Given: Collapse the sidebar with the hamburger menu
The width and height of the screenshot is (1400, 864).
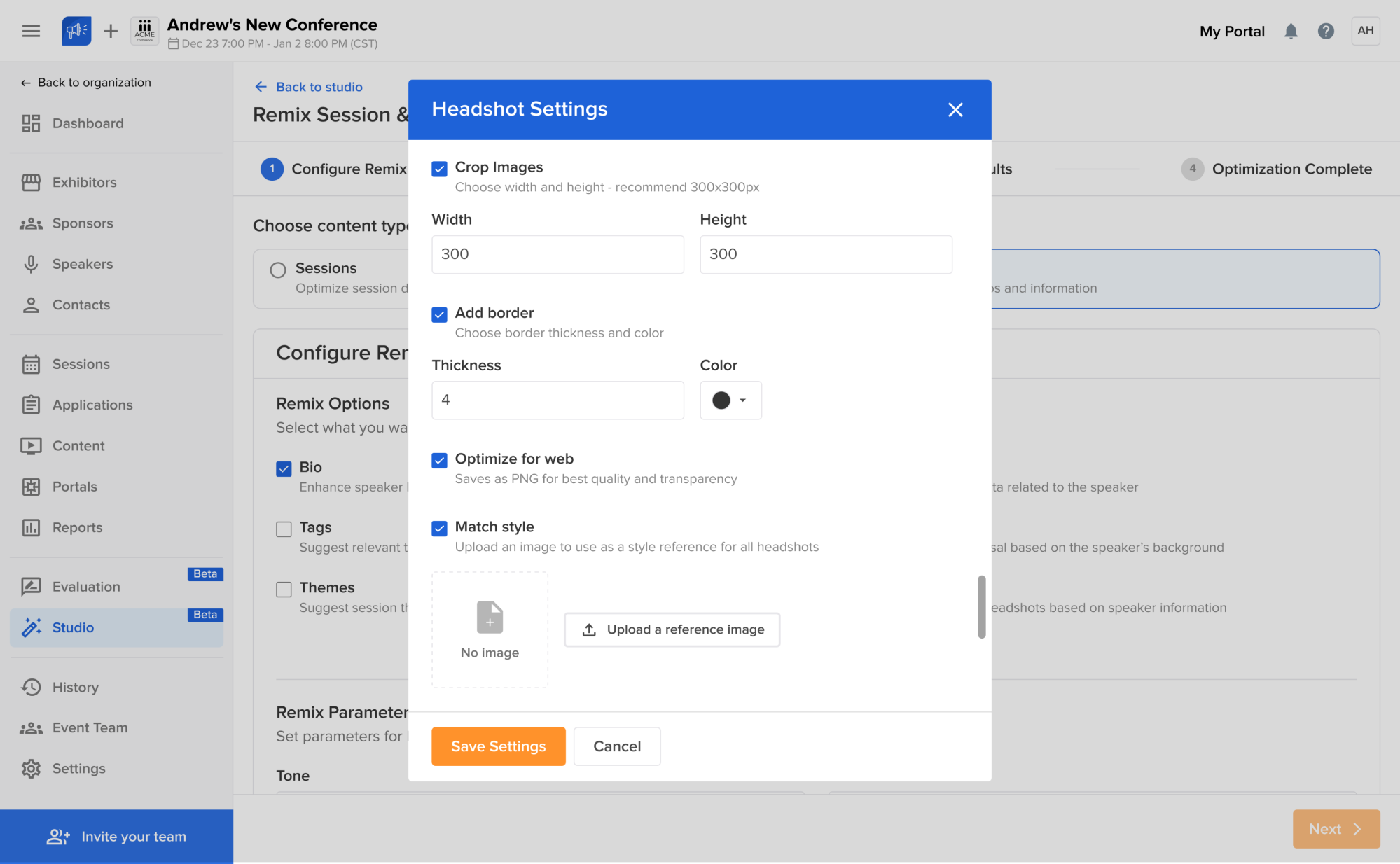Looking at the screenshot, I should pyautogui.click(x=31, y=31).
